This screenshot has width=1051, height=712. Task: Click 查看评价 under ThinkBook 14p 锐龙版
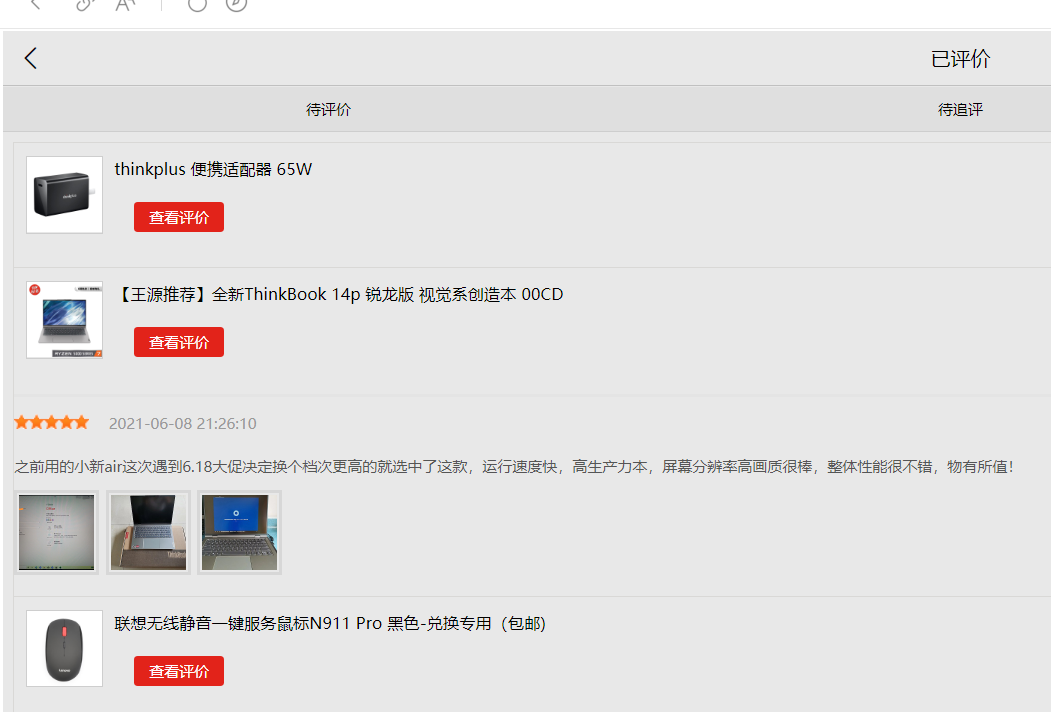[179, 342]
